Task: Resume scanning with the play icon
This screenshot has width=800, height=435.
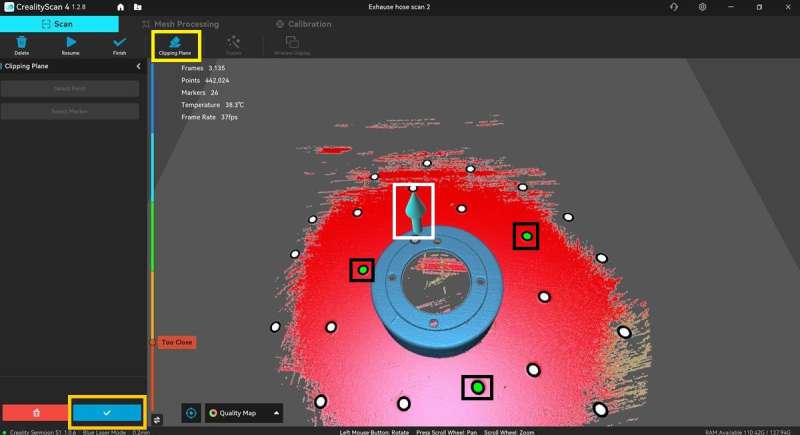Action: (x=71, y=44)
